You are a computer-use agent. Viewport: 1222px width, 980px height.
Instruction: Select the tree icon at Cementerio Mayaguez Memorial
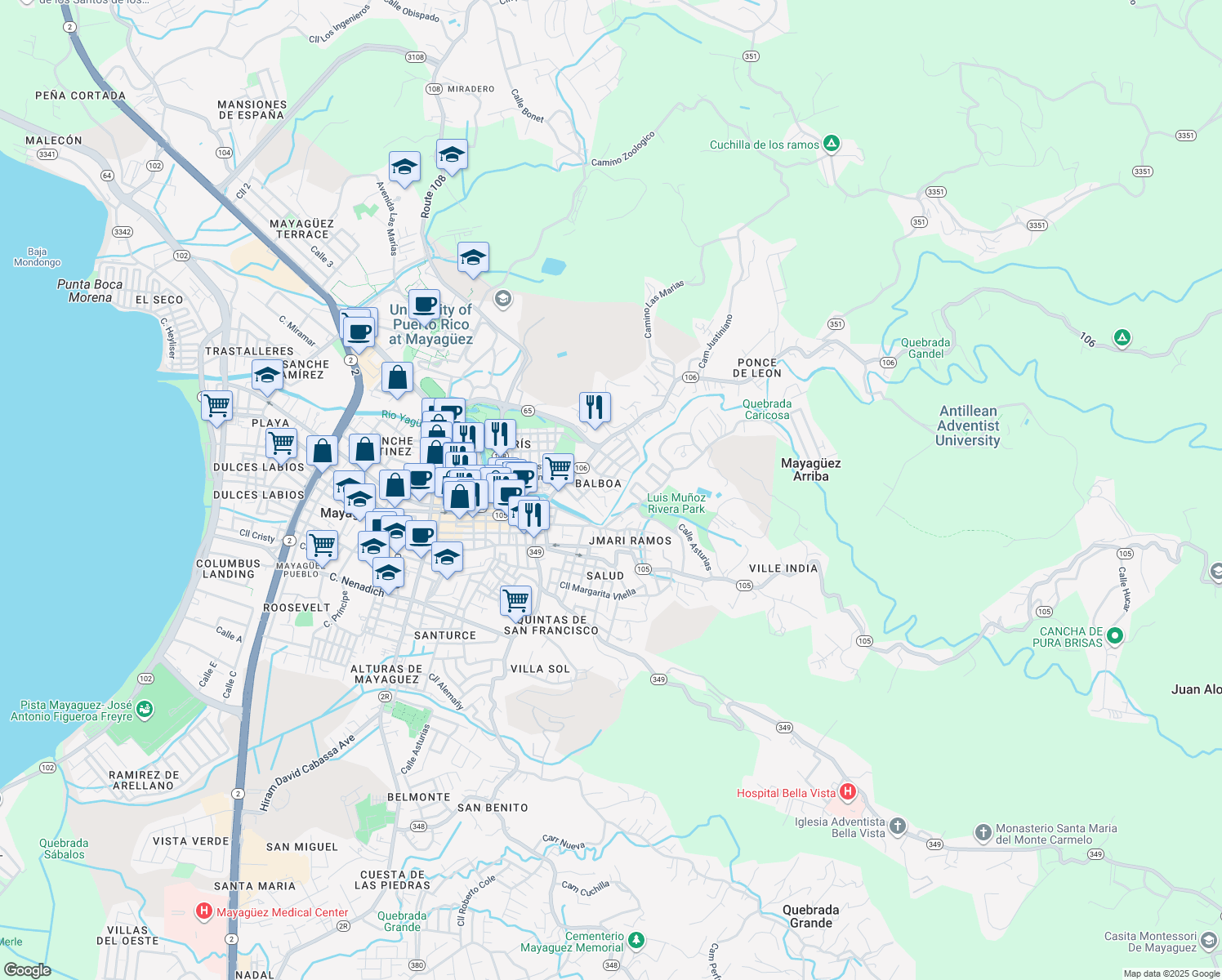click(635, 939)
